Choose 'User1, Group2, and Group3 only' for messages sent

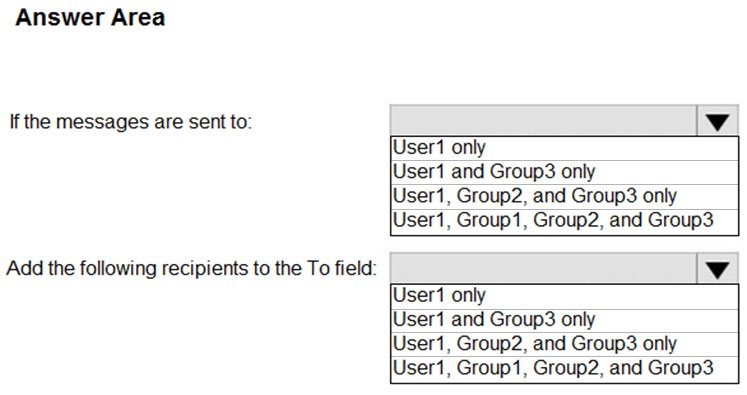(x=565, y=197)
